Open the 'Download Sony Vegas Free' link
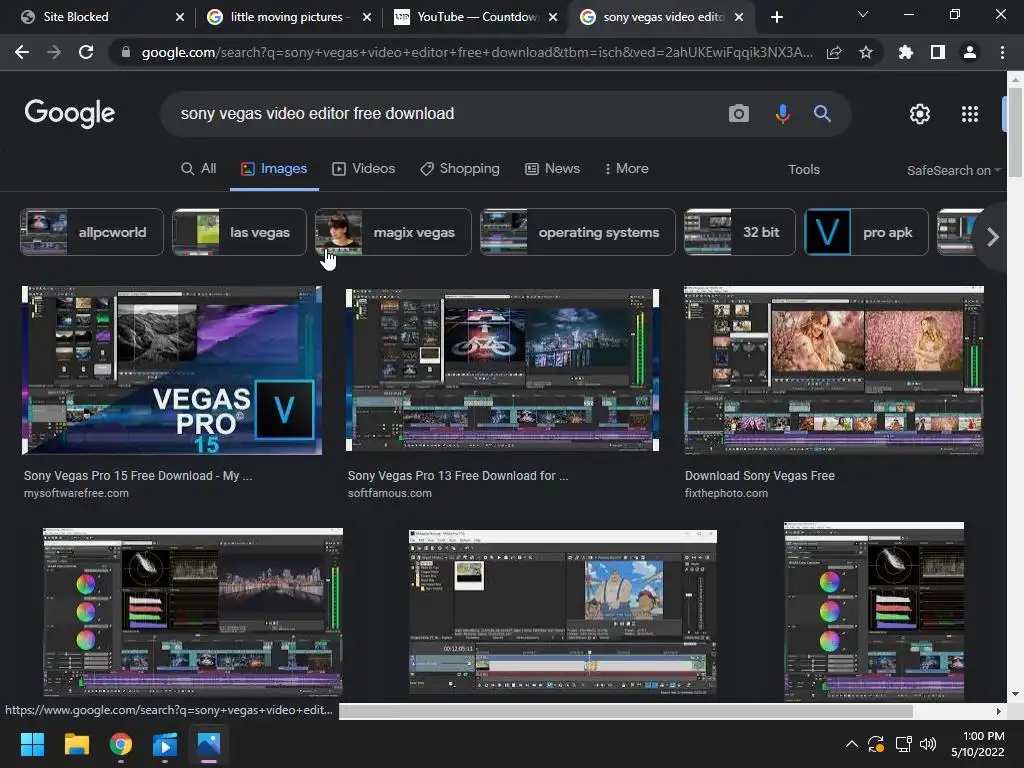 pyautogui.click(x=760, y=475)
